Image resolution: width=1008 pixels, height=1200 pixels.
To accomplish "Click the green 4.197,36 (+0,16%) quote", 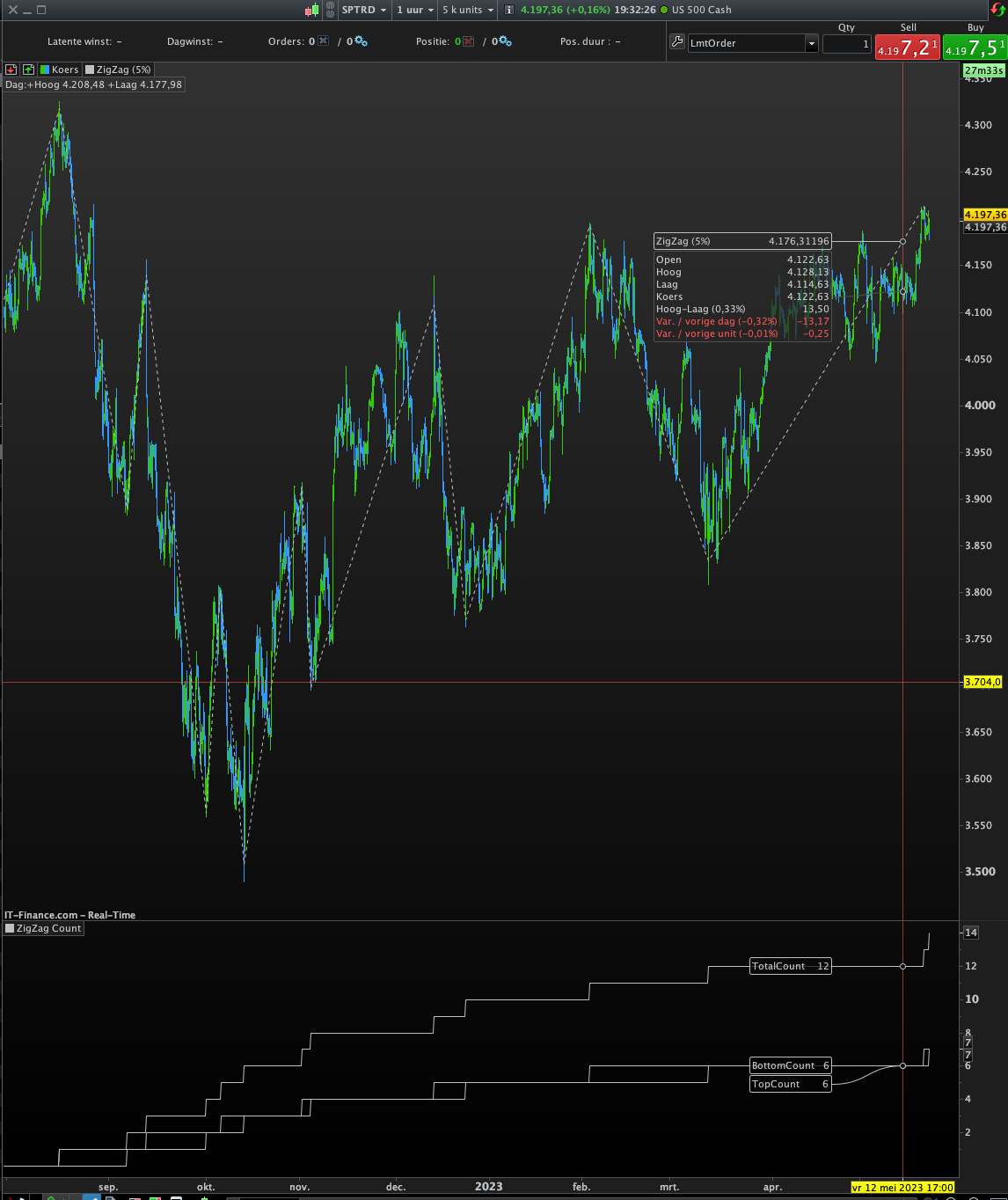I will (565, 10).
